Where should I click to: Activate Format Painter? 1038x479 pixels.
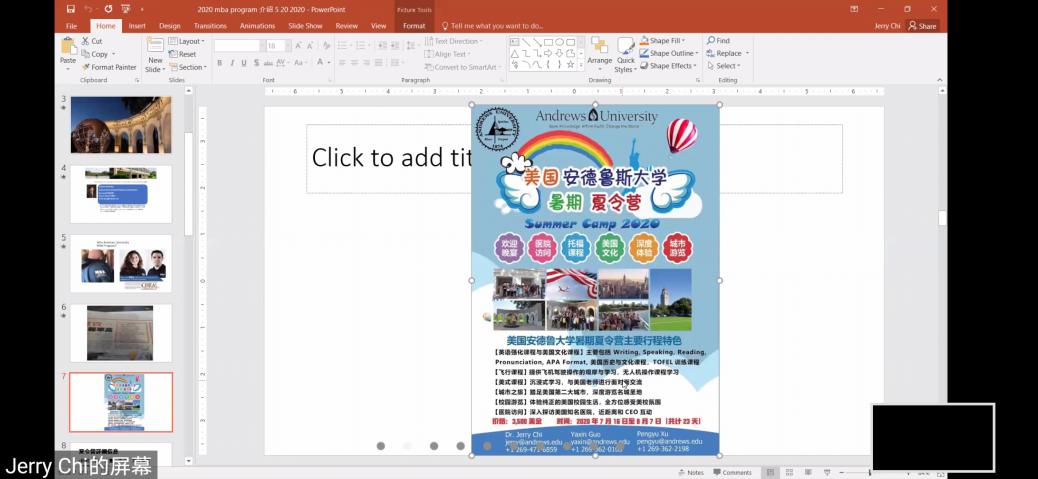click(109, 67)
